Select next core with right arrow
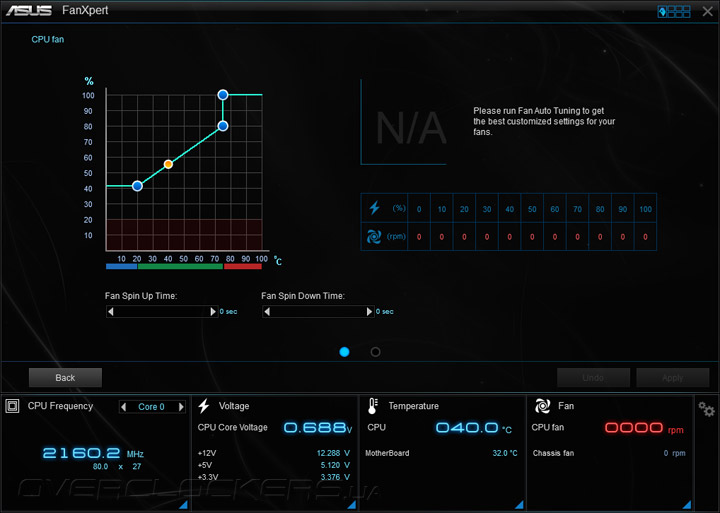Image resolution: width=720 pixels, height=513 pixels. [181, 406]
